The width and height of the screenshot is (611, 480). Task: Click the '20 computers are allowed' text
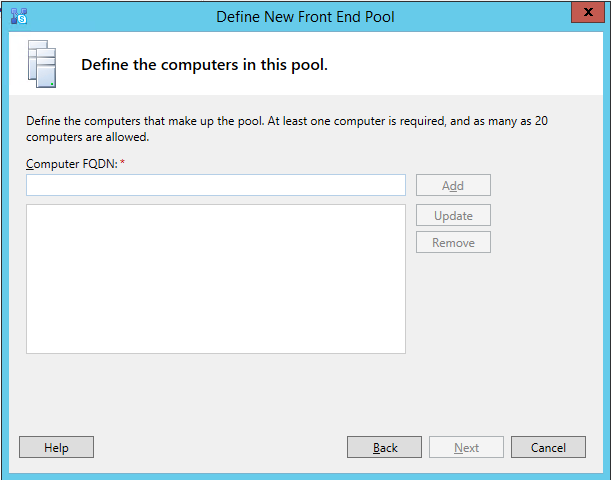(88, 138)
